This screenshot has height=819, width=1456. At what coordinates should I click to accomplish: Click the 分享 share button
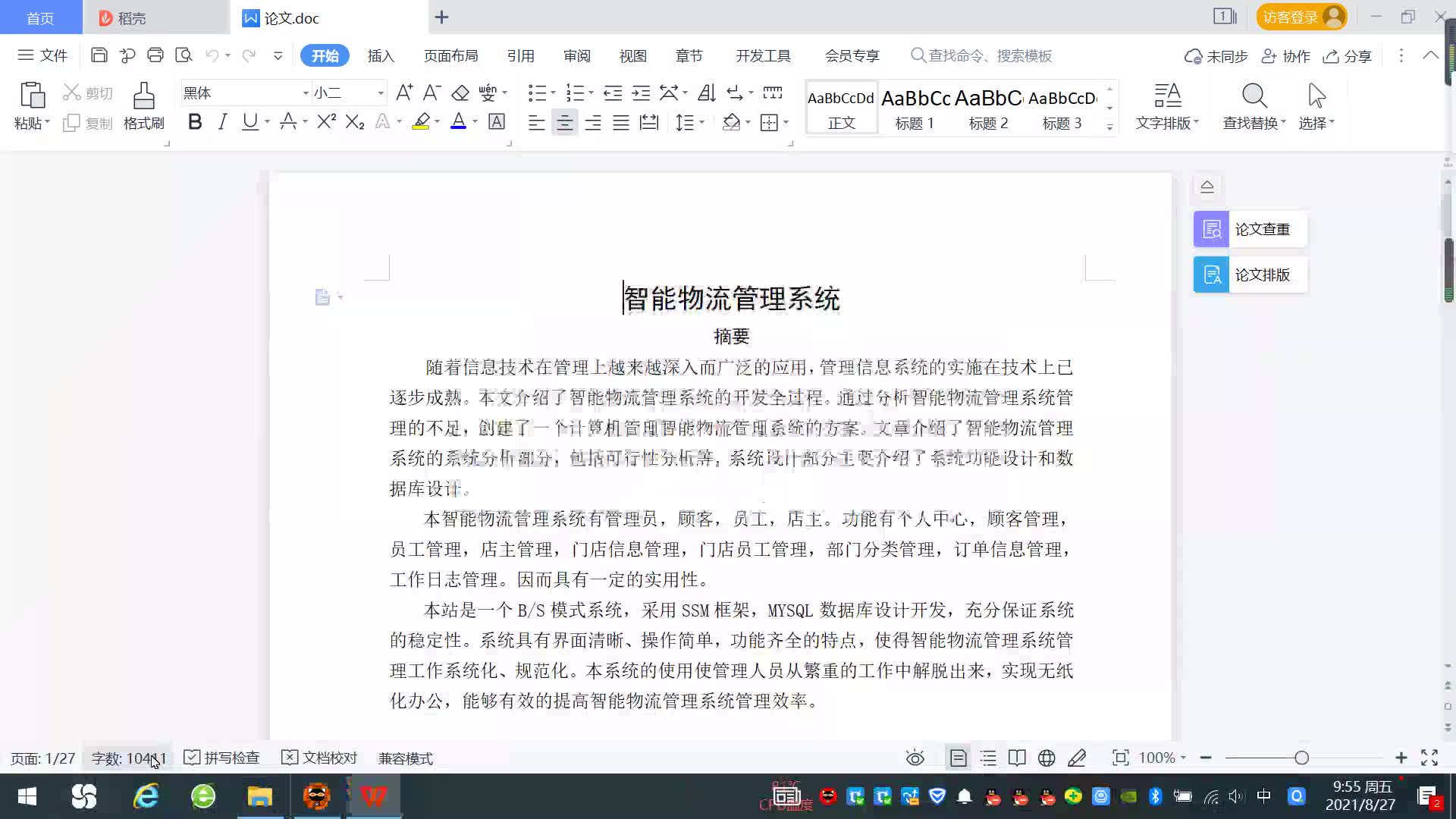[1348, 56]
